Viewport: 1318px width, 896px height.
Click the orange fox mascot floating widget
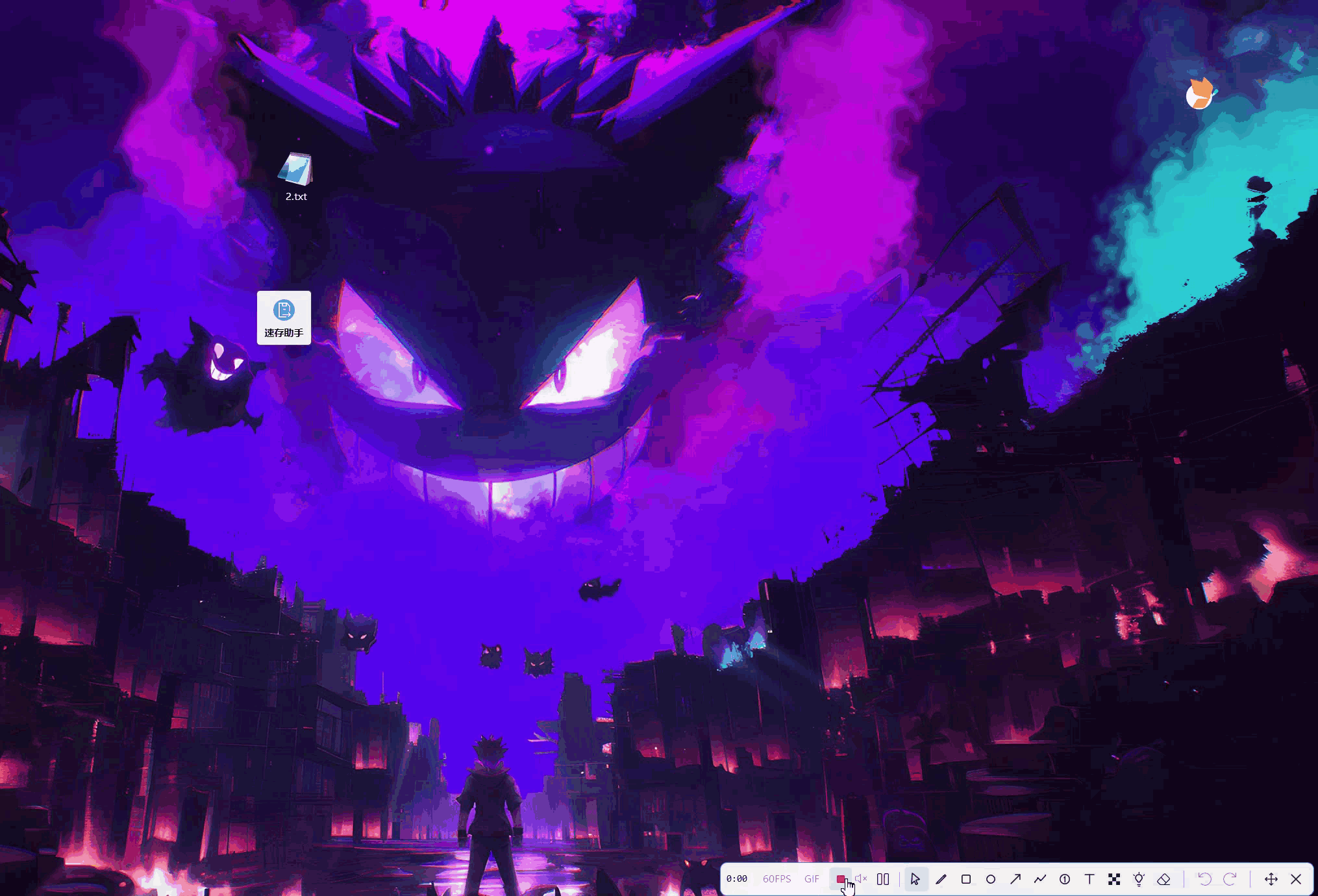(x=1200, y=94)
